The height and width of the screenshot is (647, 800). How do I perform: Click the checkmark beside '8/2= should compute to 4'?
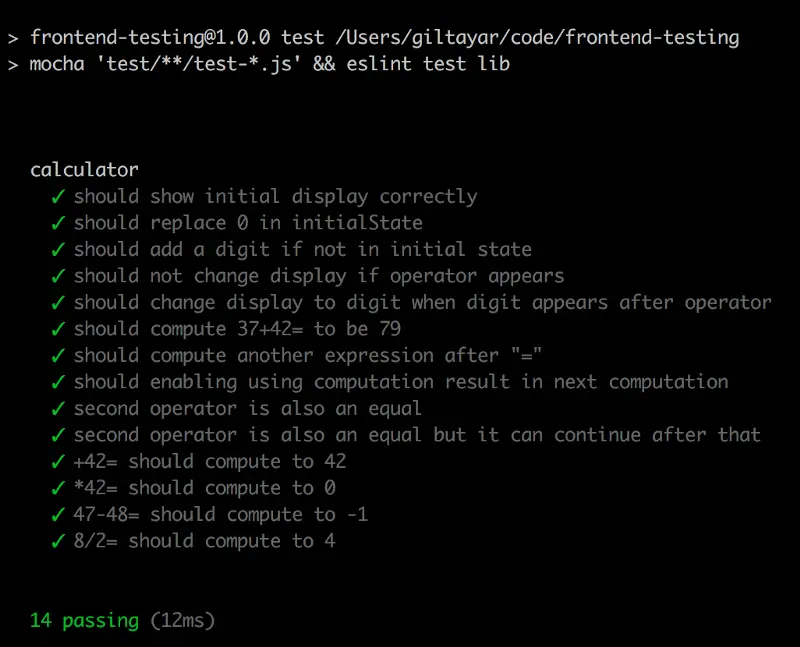click(57, 541)
